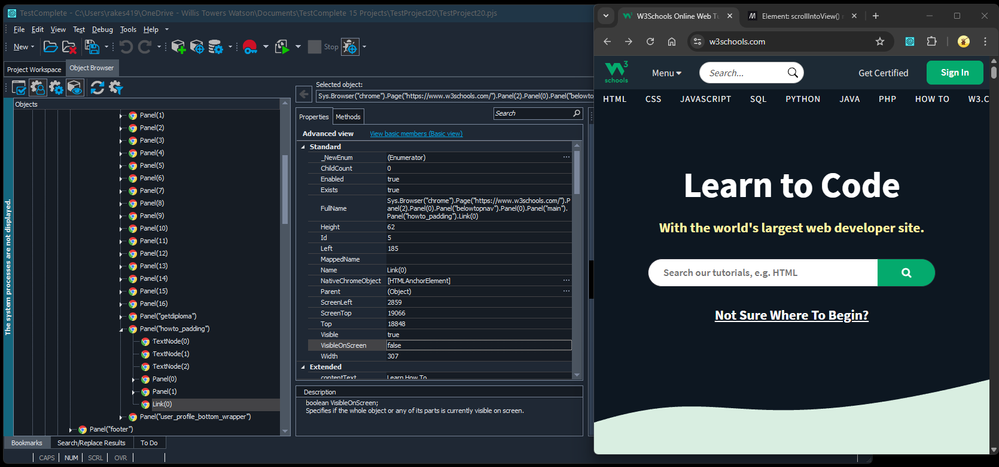Image resolution: width=999 pixels, height=467 pixels.
Task: Open Chrome extensions puzzle icon
Action: coord(932,42)
